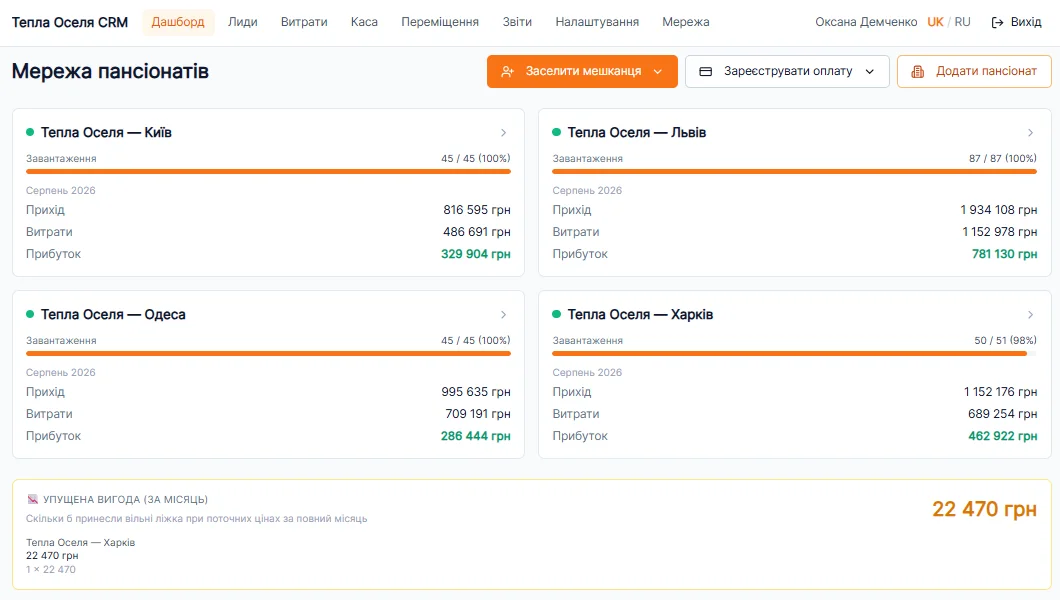Click the Львів occupancy progress bar
Screen dimensions: 1060x600
click(x=794, y=172)
